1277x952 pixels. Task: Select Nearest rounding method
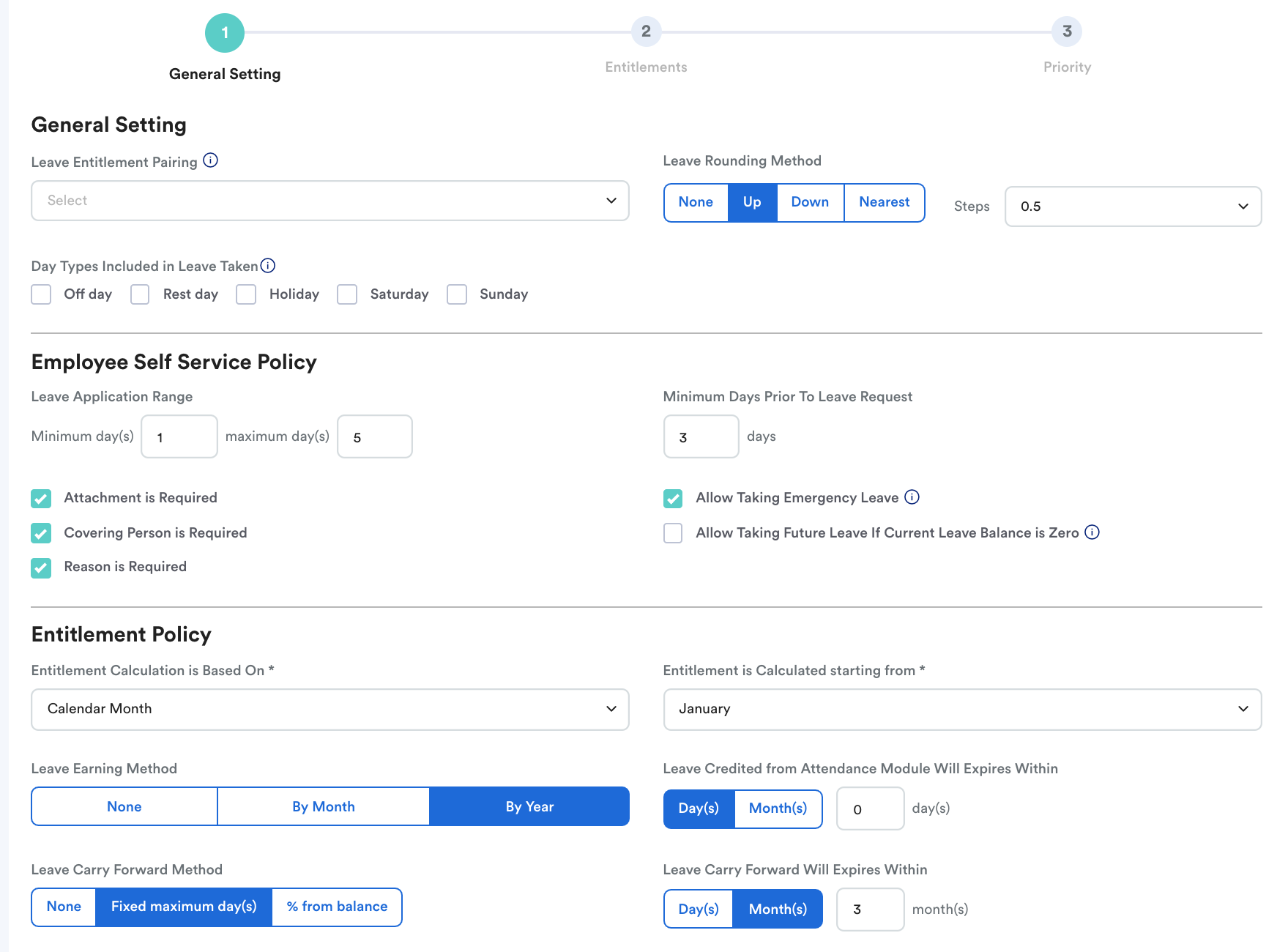(884, 202)
